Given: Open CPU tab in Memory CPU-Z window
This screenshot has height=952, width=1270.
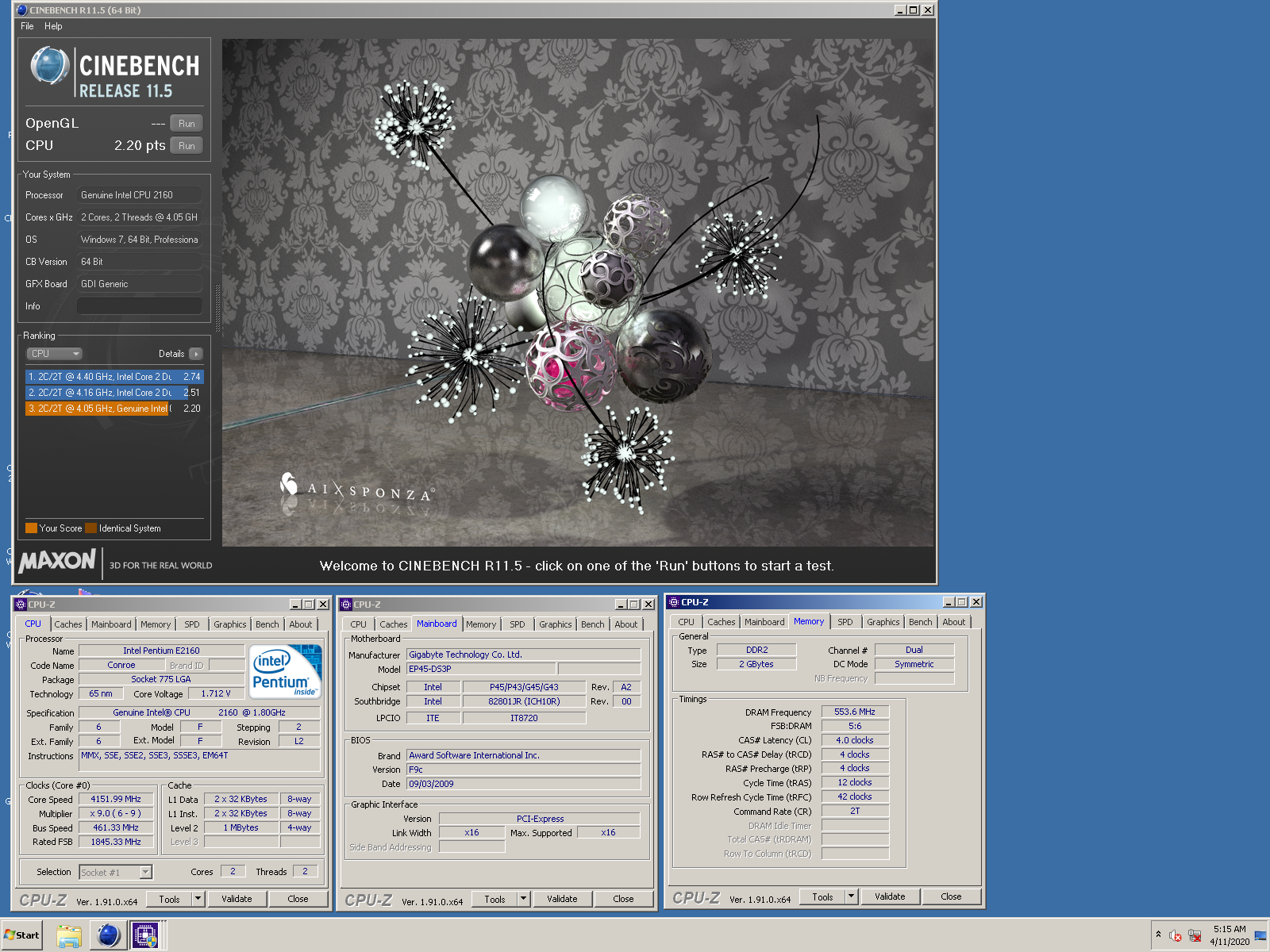Looking at the screenshot, I should [687, 622].
